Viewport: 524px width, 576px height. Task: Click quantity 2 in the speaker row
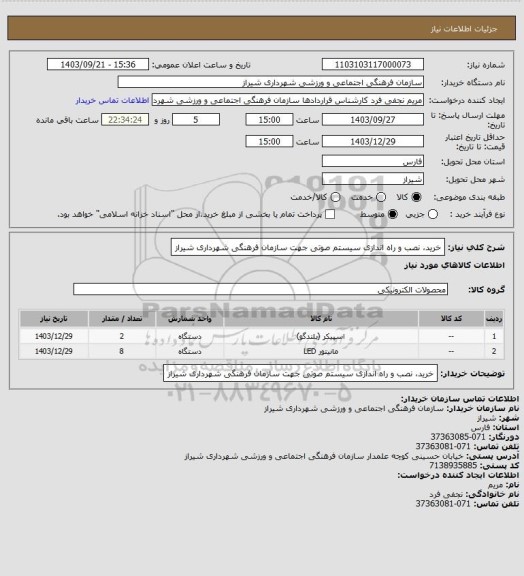pyautogui.click(x=122, y=336)
